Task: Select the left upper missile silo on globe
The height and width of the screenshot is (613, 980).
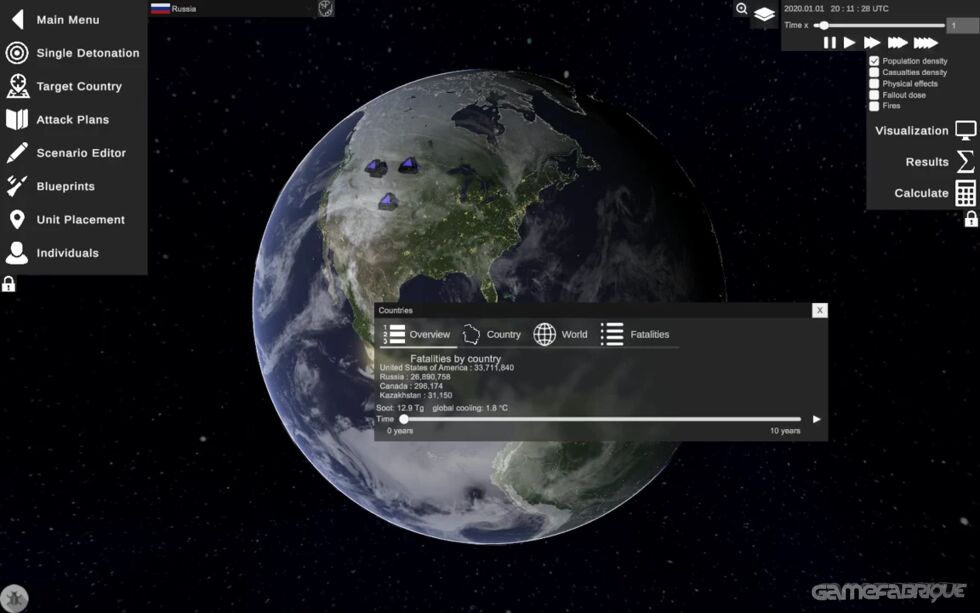Action: click(x=376, y=167)
